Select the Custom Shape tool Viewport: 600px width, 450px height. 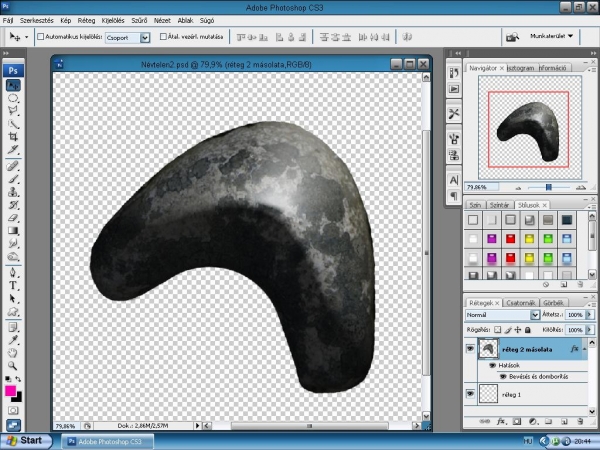13,311
